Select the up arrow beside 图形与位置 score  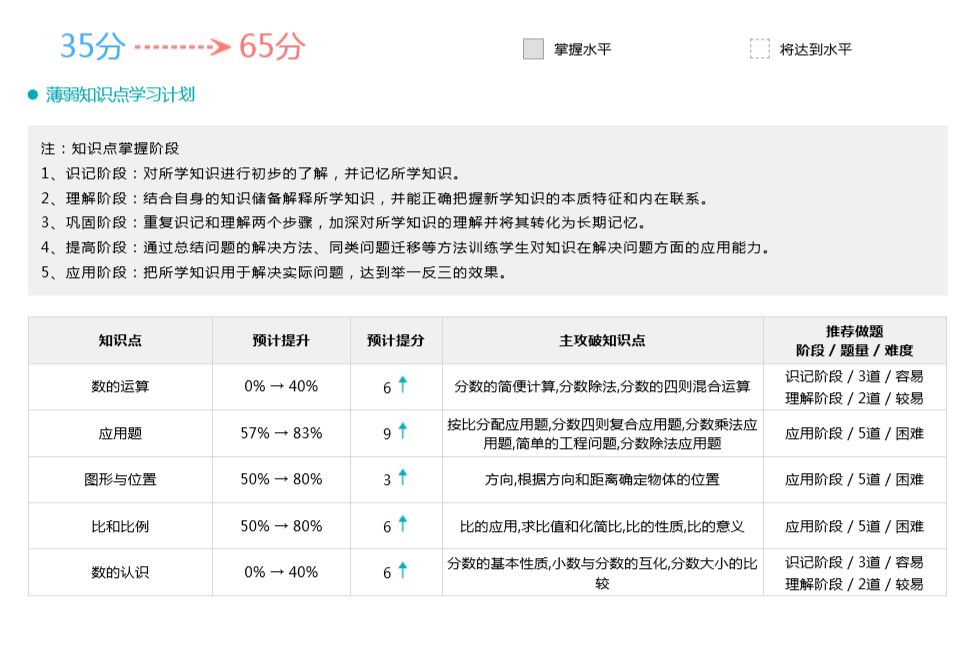coord(403,478)
